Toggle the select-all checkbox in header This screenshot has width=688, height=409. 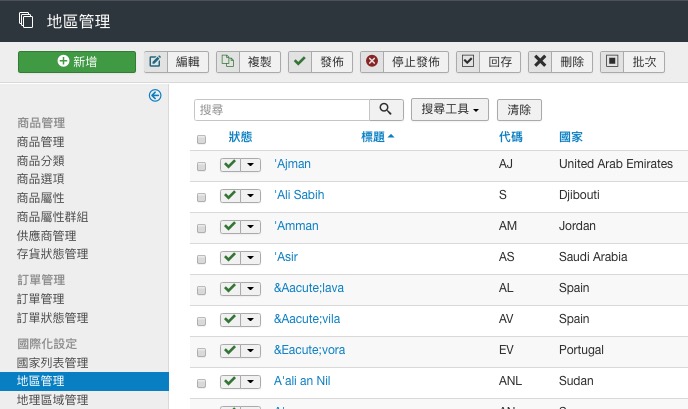tap(202, 139)
